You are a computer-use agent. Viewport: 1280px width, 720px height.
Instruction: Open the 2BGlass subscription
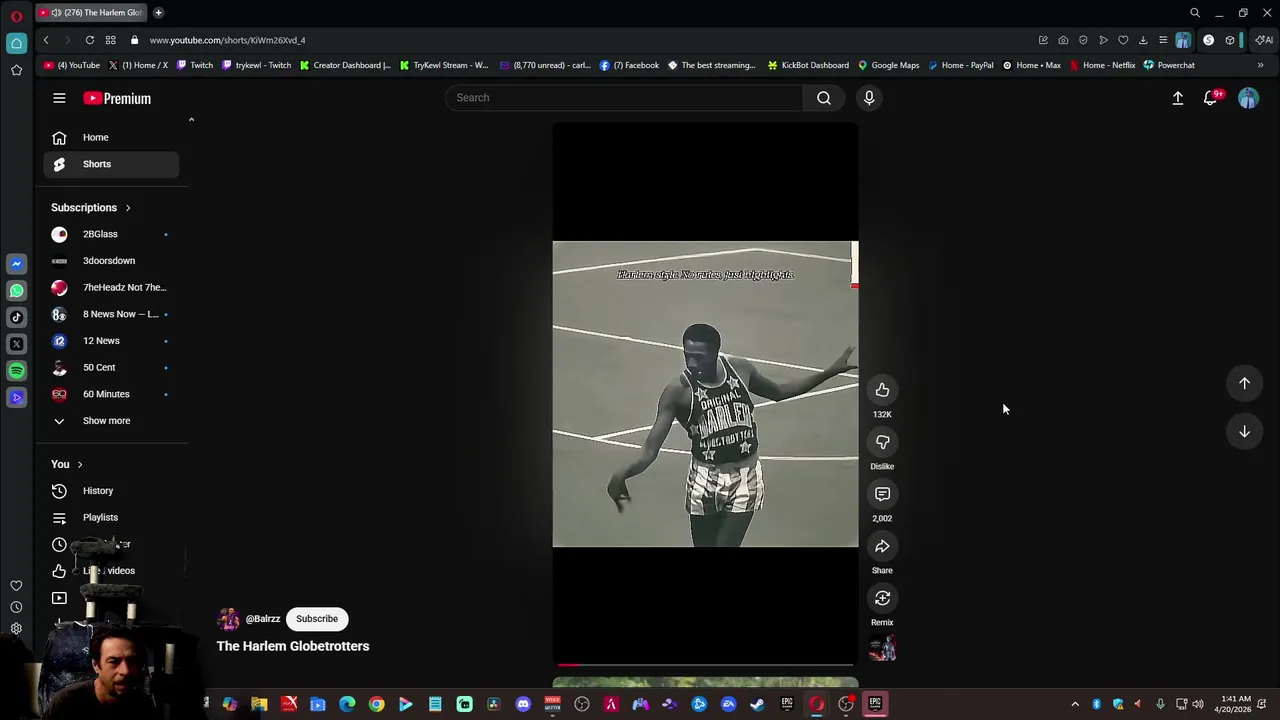(111, 234)
